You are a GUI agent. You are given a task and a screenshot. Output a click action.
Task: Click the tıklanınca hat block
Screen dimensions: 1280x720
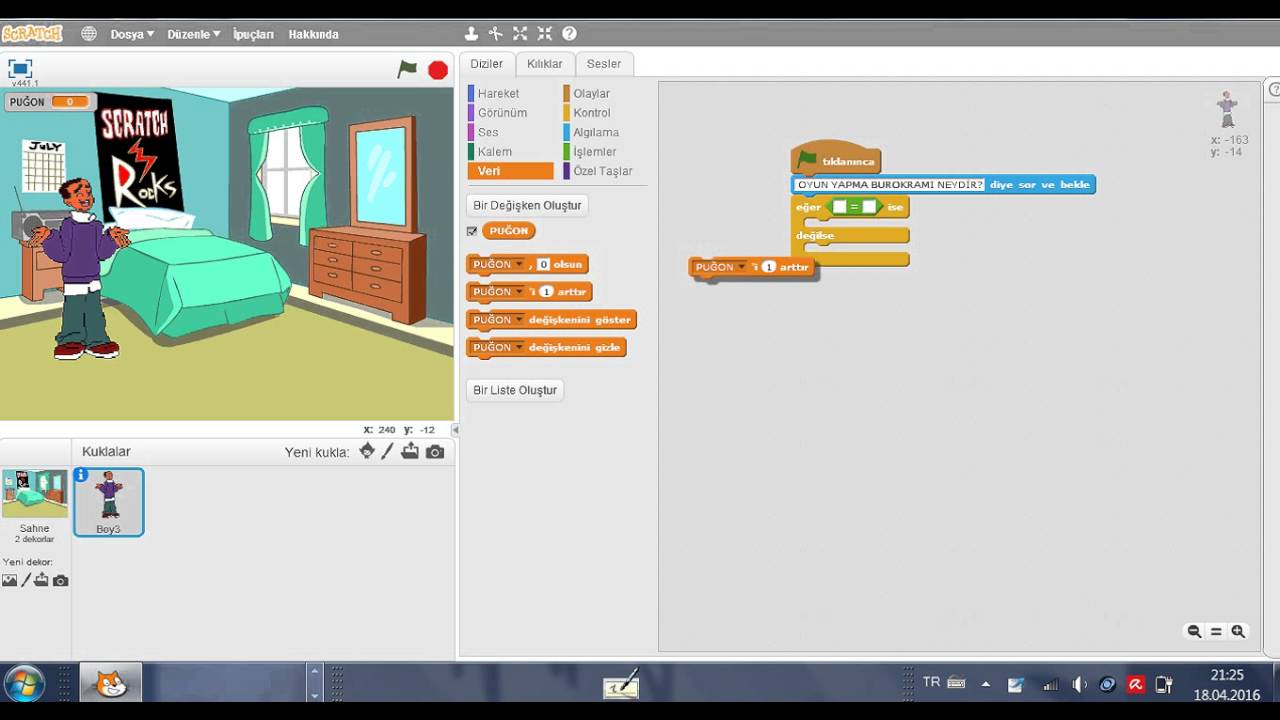click(x=835, y=158)
